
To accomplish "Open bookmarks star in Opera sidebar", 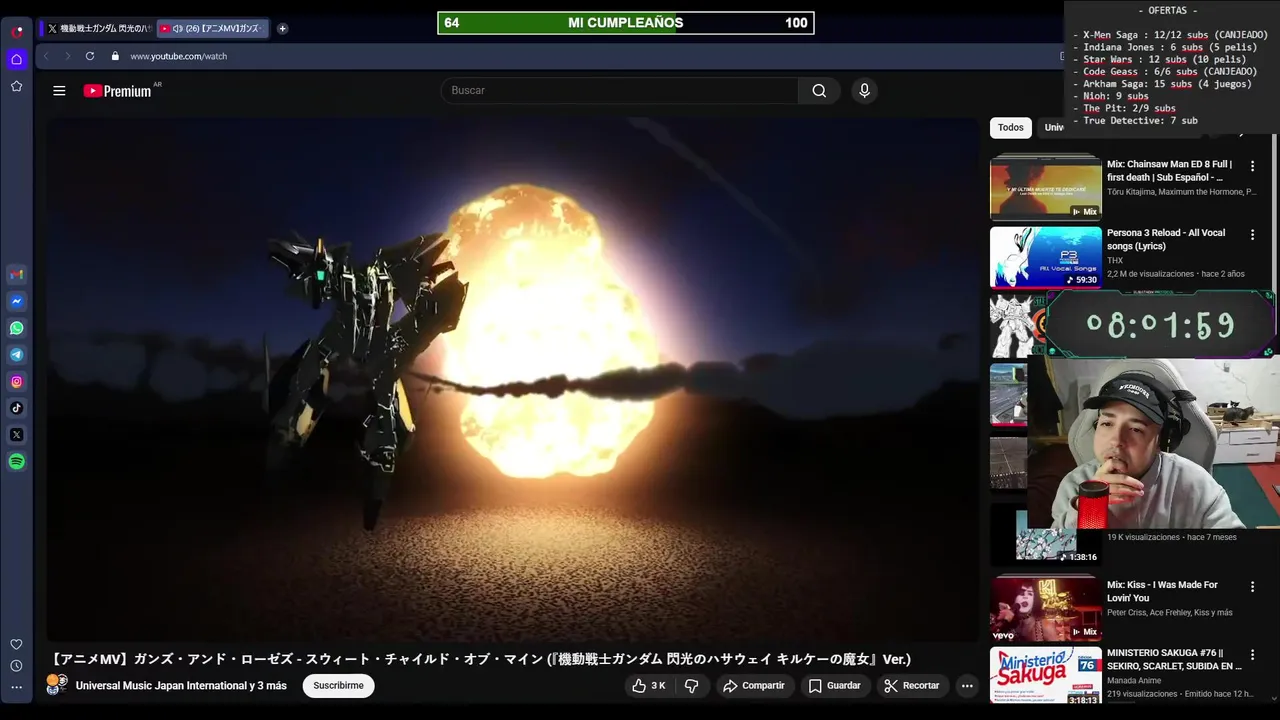I will coord(17,86).
